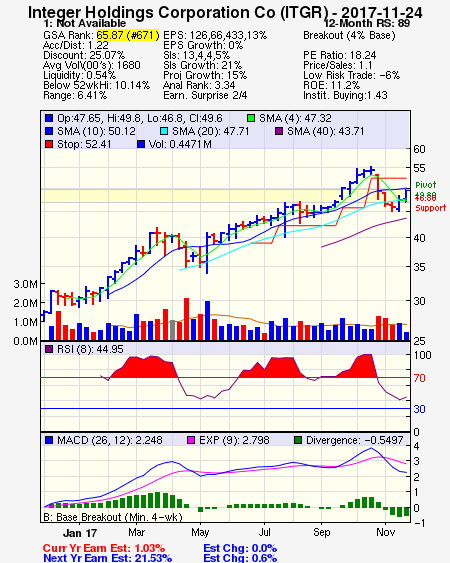Click the Range: 6.41% text
The image size is (450, 563).
pos(75,96)
